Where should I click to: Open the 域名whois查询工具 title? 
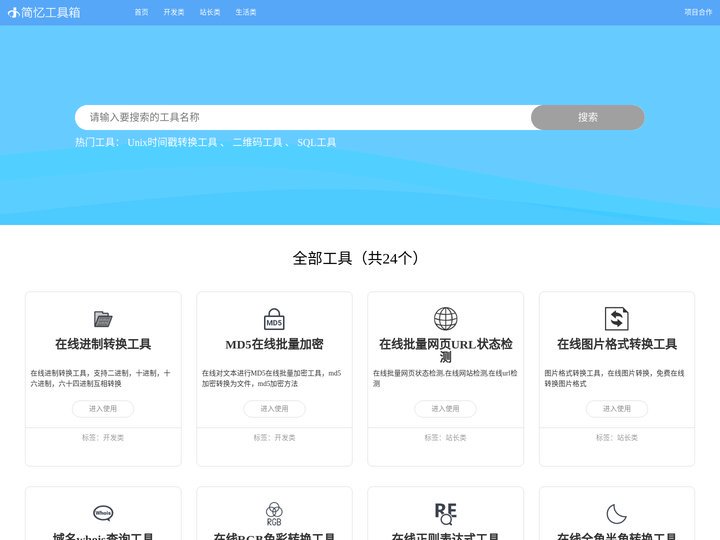[103, 535]
